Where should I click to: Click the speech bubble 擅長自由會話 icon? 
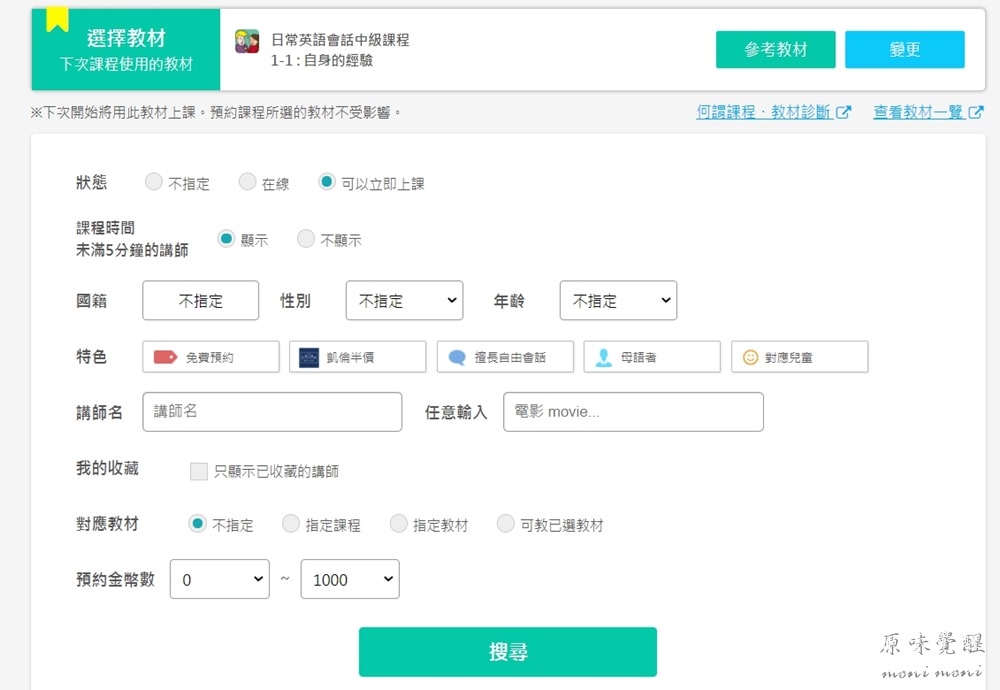[x=457, y=357]
